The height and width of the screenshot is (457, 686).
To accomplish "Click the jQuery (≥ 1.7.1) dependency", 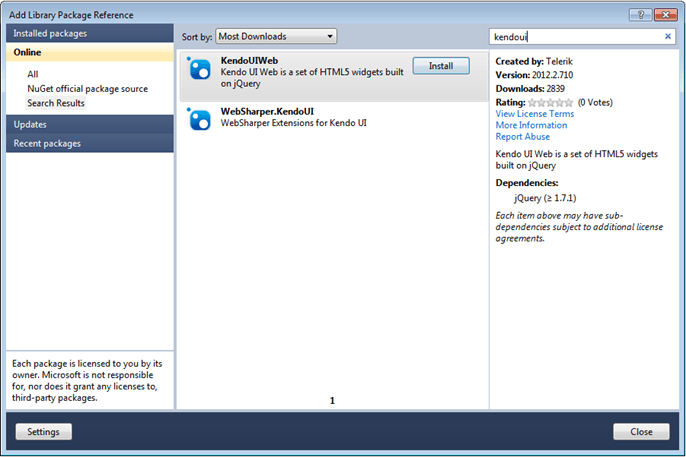I will [545, 198].
